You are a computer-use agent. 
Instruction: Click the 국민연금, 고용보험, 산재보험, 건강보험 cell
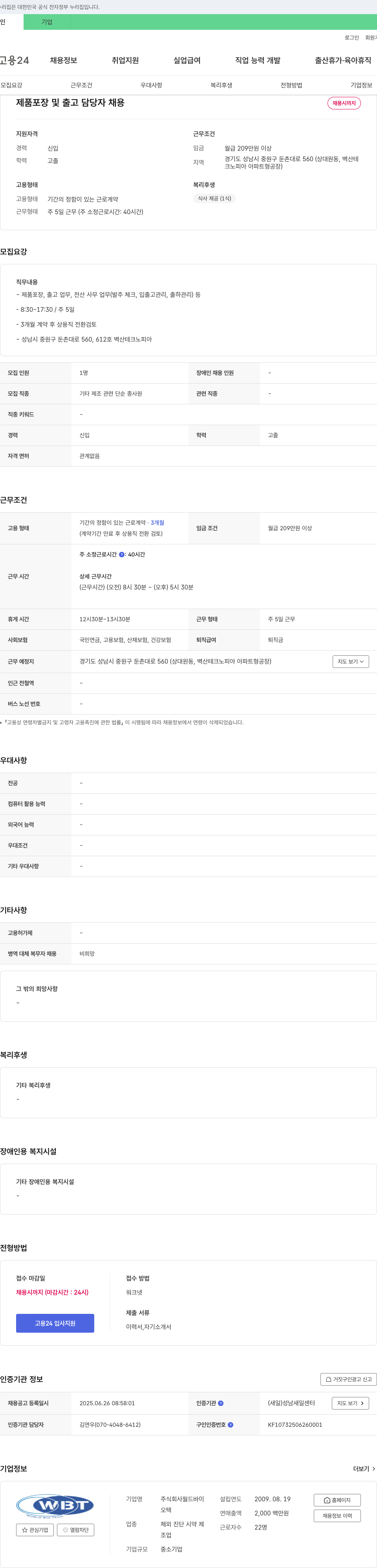[x=125, y=640]
